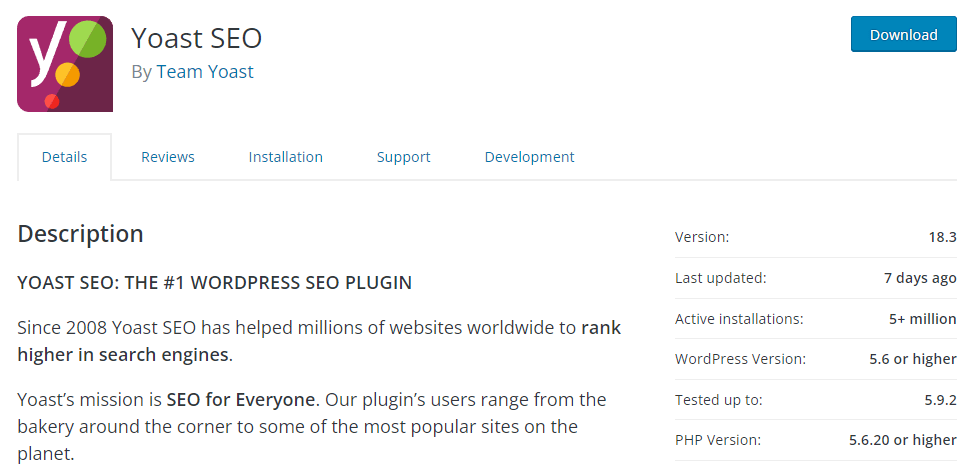Click the Yoast SEO plugin logo icon
This screenshot has height=470, width=973.
pos(65,64)
